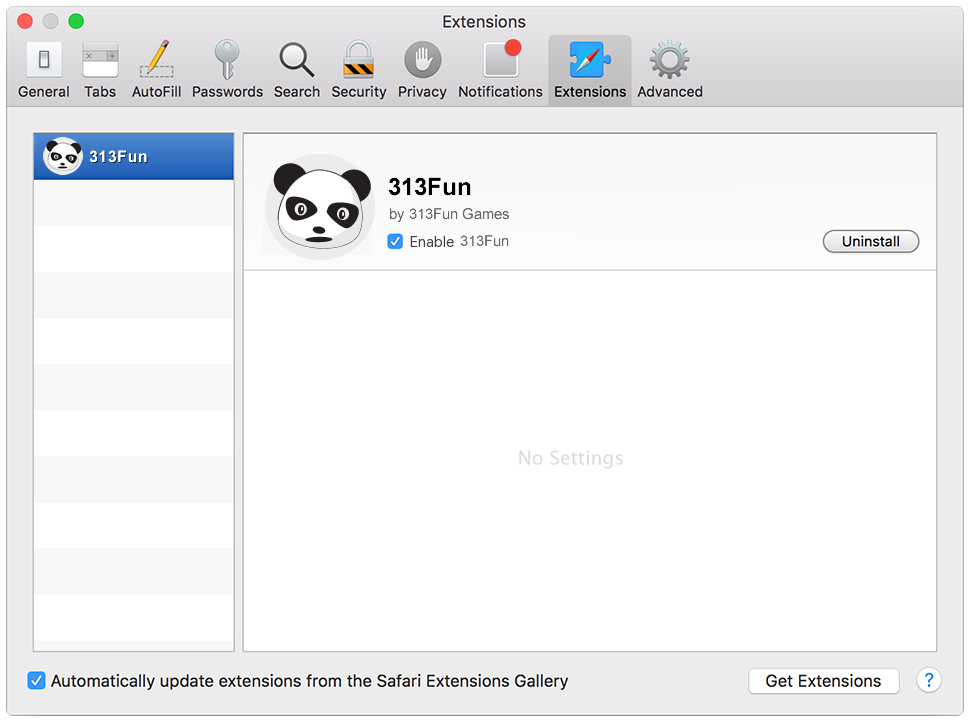This screenshot has width=970, height=722.
Task: Select the Extensions toolbar pane
Action: (590, 69)
